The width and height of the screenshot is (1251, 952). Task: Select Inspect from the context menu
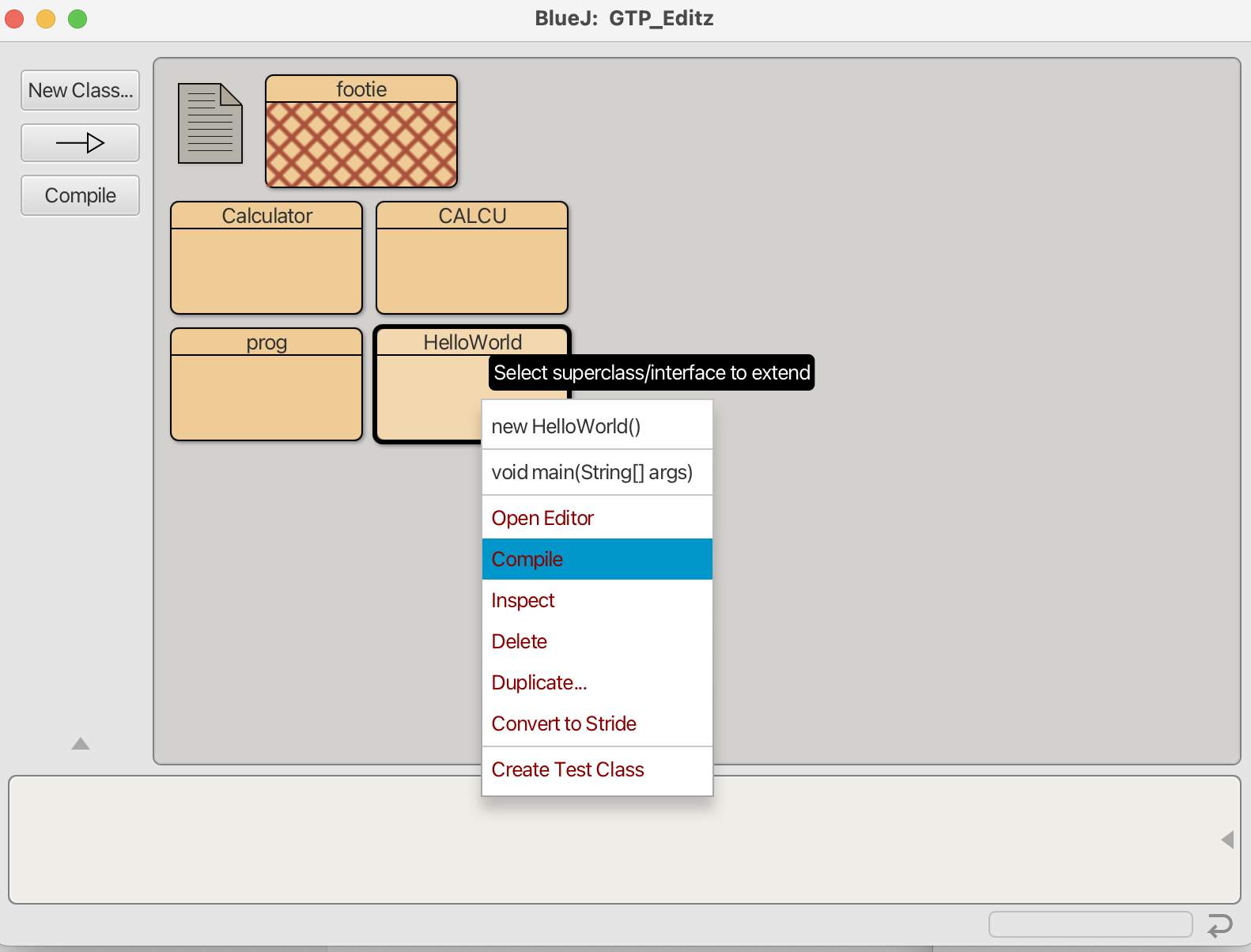[x=597, y=600]
